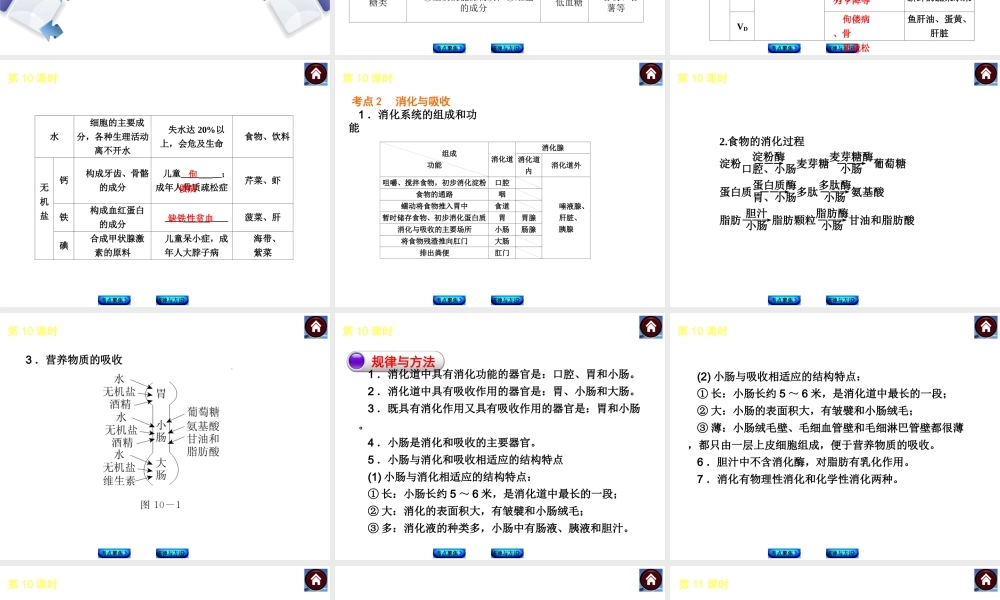Click the 第11课时 slide label
1000x600 pixels.
coord(702,584)
